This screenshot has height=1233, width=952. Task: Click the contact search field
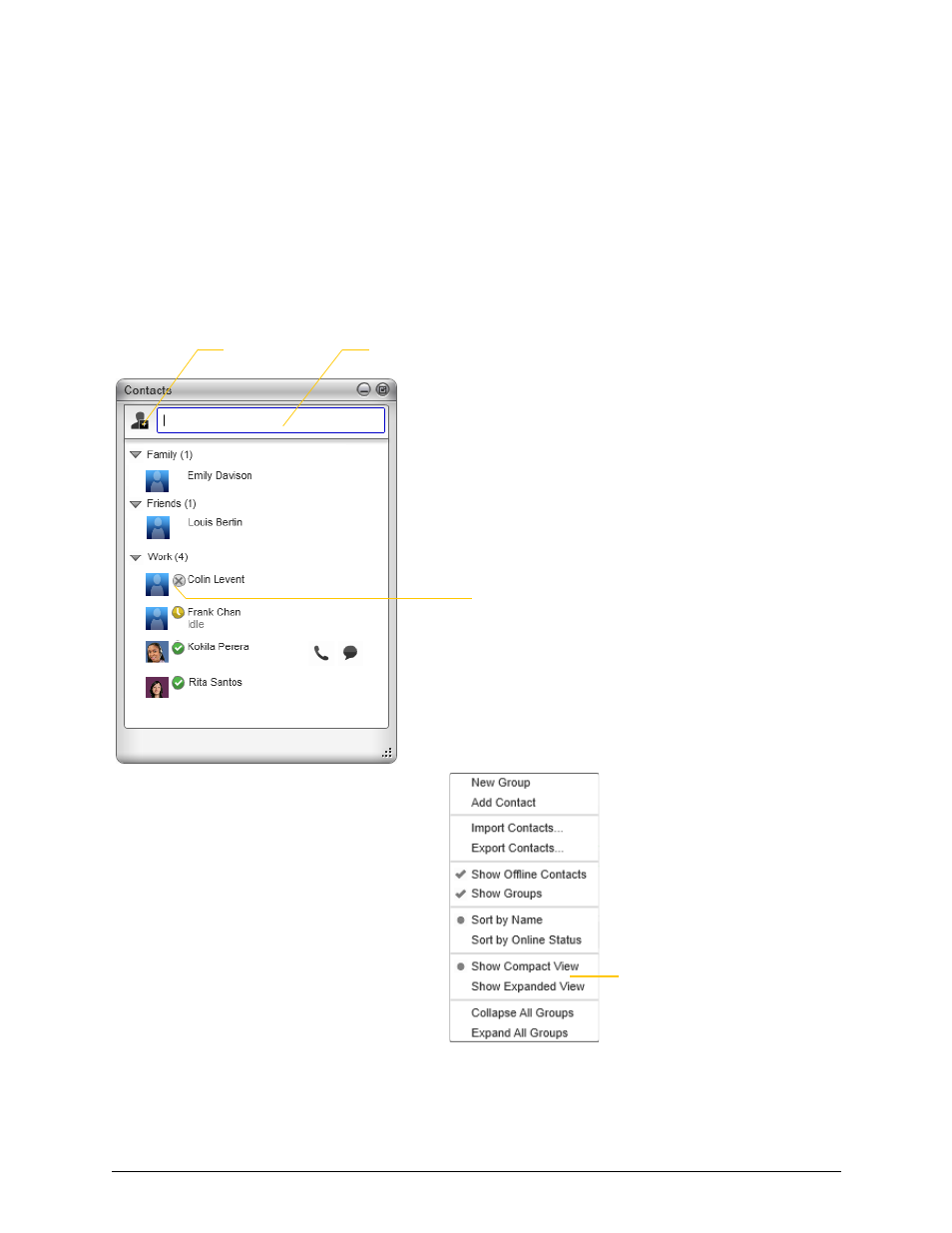pos(271,420)
